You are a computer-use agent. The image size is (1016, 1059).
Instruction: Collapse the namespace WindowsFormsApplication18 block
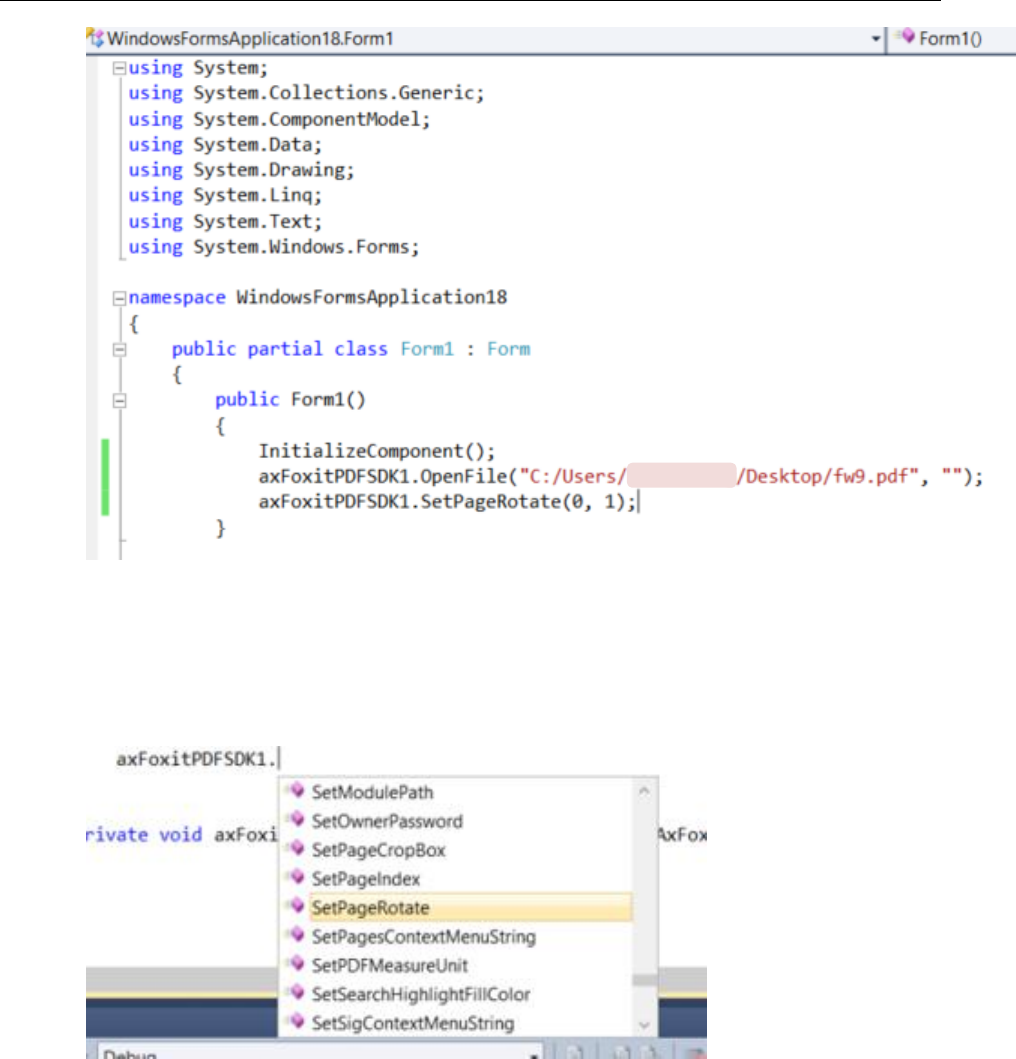coord(120,298)
